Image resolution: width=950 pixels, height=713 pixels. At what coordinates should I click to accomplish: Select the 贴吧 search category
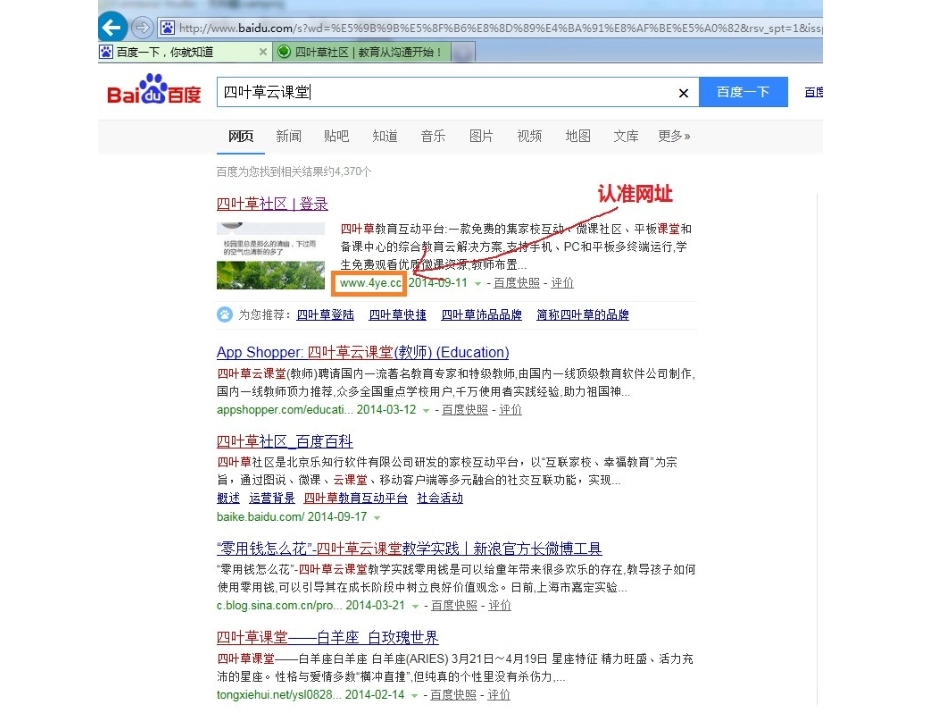(x=336, y=136)
